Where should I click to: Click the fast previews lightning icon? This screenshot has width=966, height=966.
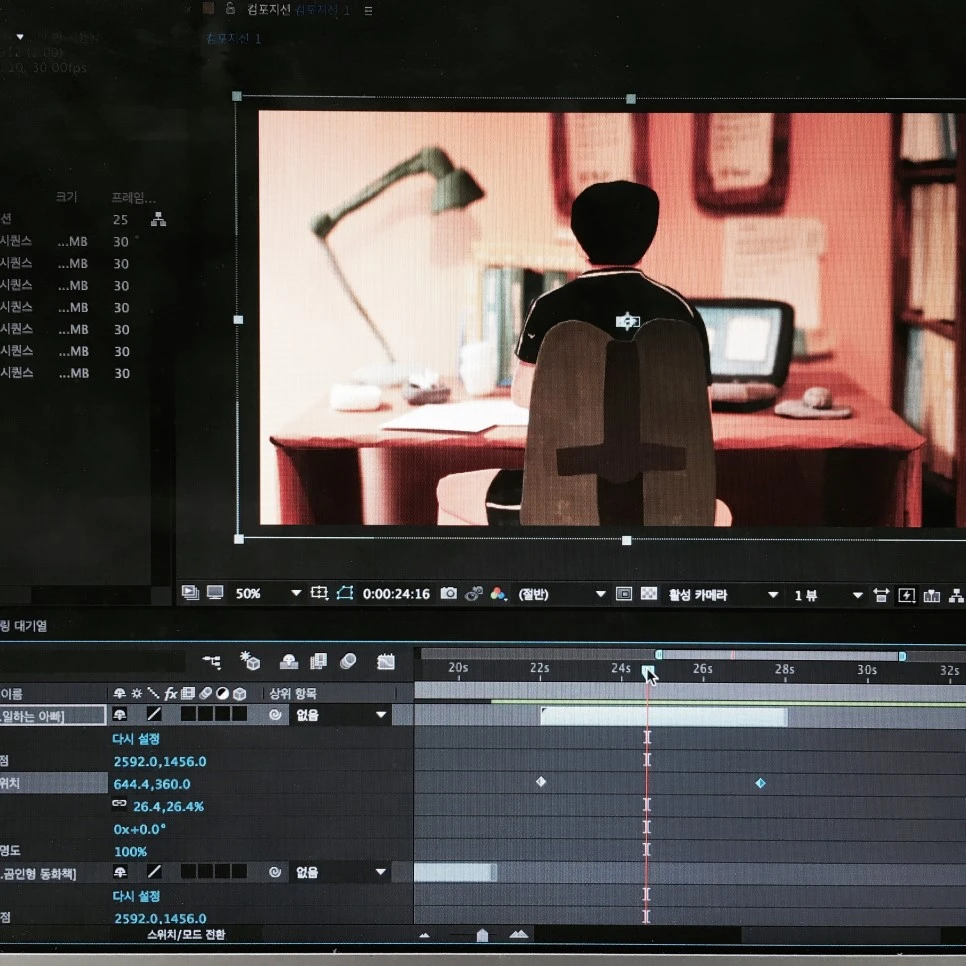pos(907,595)
